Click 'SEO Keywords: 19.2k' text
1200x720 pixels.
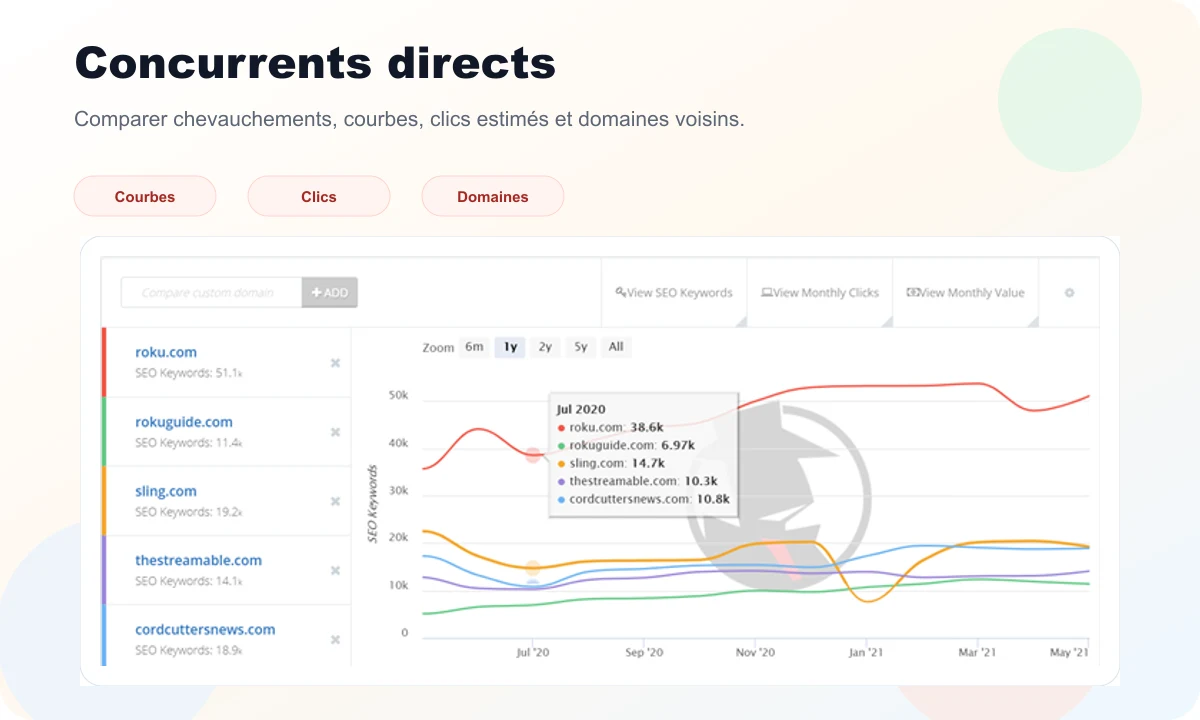188,511
